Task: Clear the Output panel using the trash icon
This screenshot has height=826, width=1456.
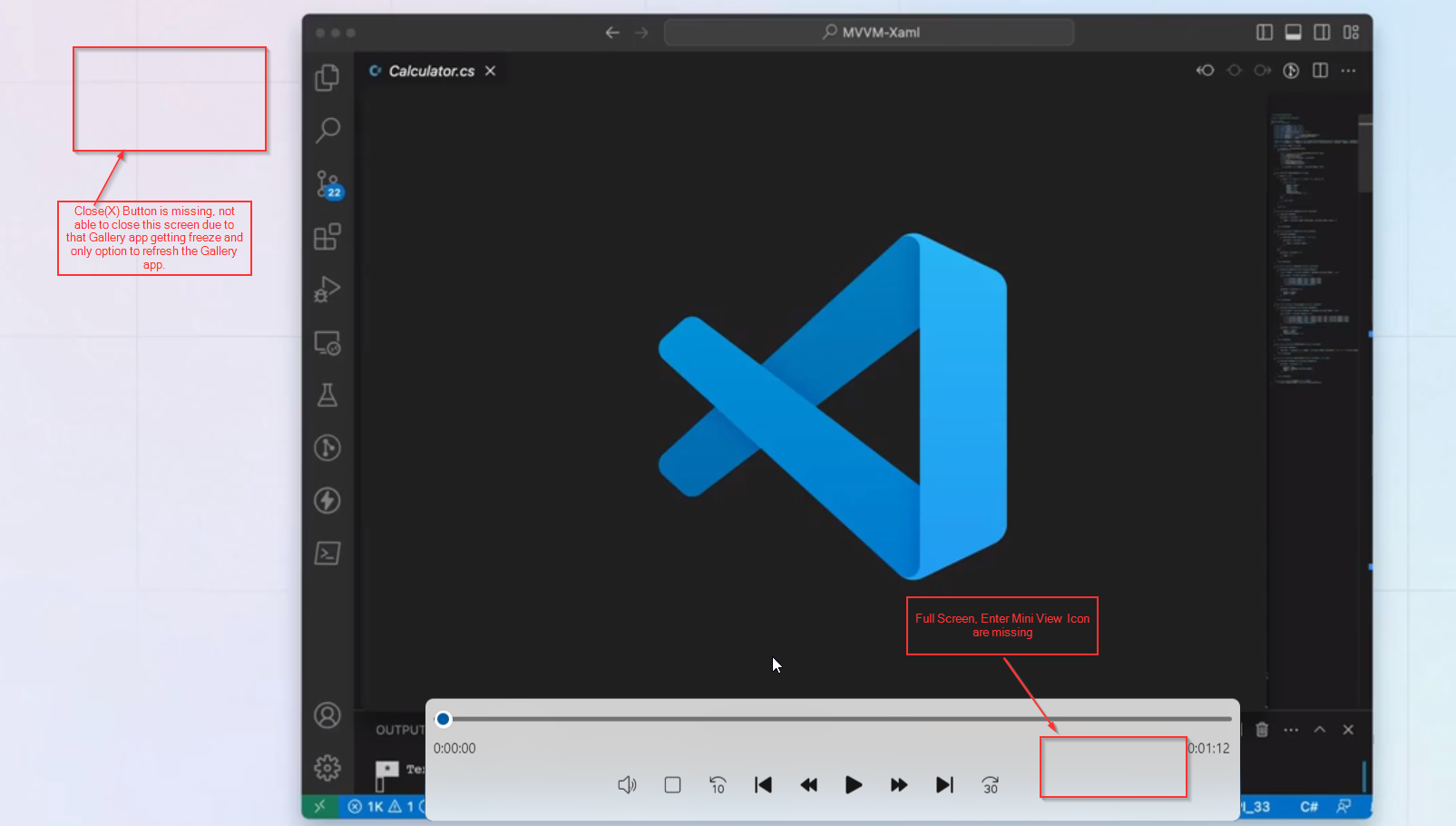Action: [1261, 729]
